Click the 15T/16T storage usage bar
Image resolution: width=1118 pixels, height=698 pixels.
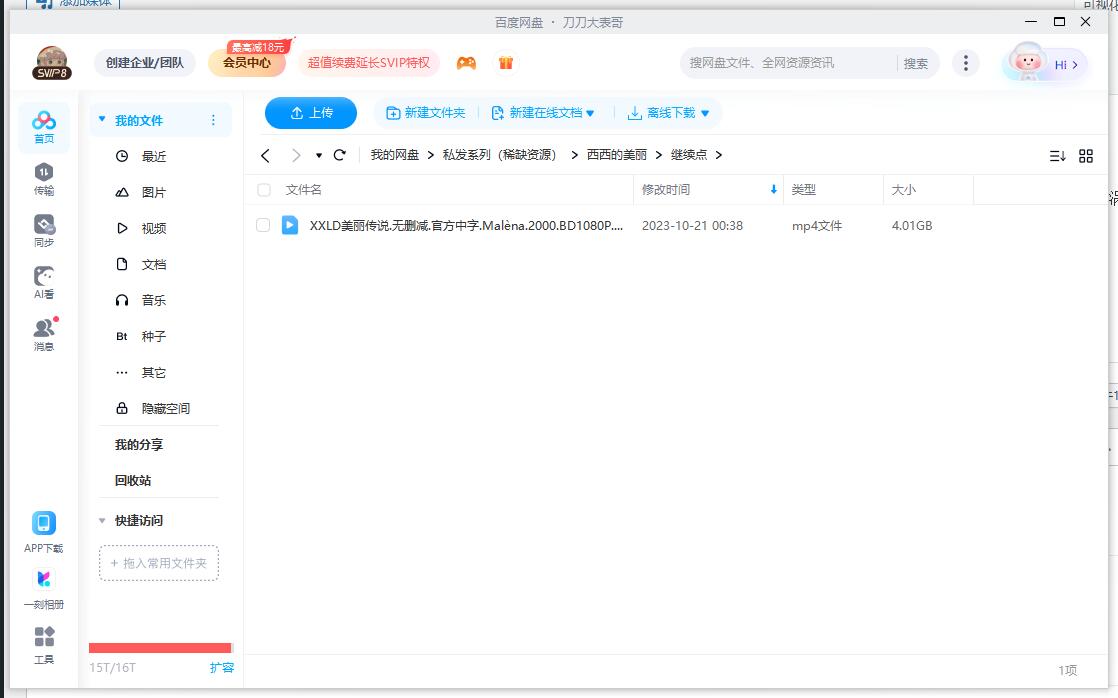(160, 648)
